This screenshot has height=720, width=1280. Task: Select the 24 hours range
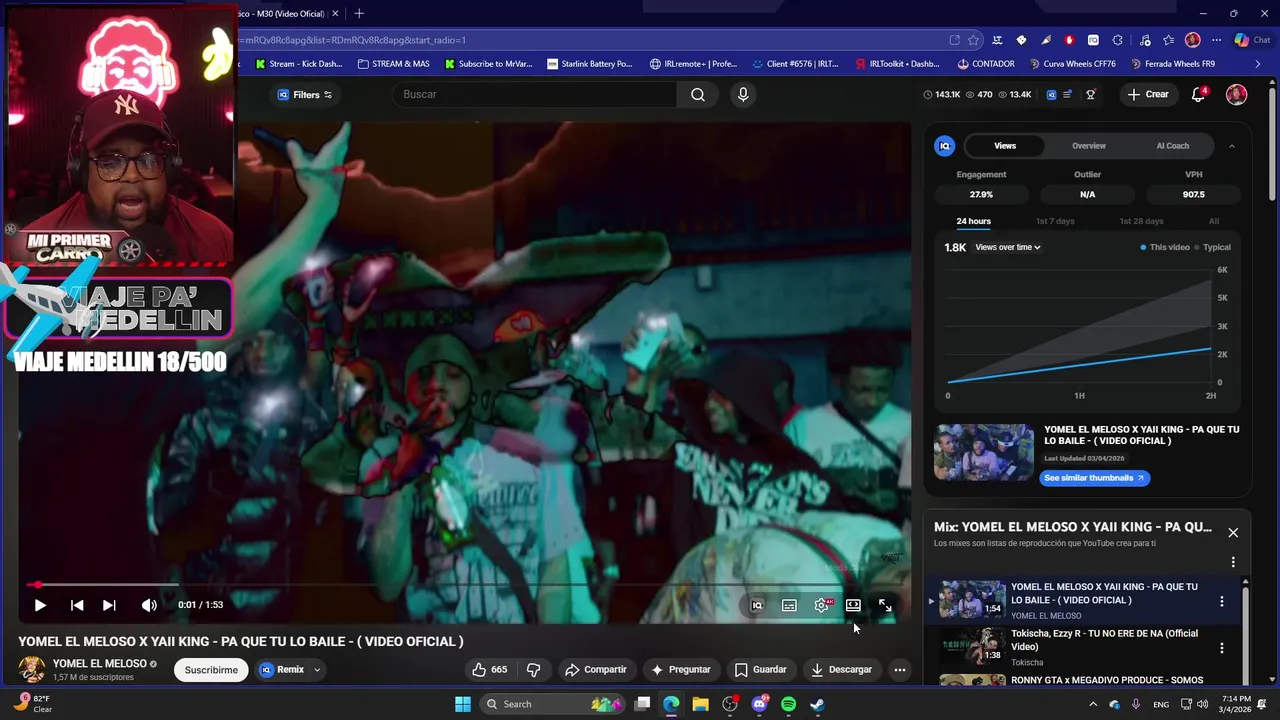(x=973, y=221)
